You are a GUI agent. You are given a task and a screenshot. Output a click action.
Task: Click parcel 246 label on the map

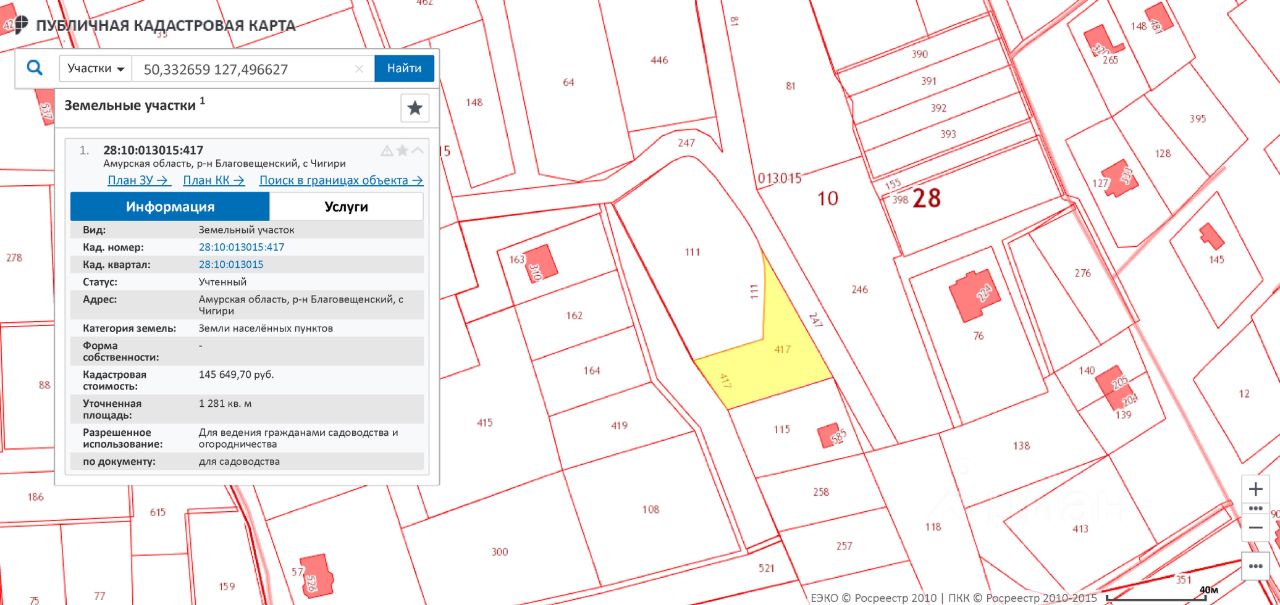(x=860, y=290)
